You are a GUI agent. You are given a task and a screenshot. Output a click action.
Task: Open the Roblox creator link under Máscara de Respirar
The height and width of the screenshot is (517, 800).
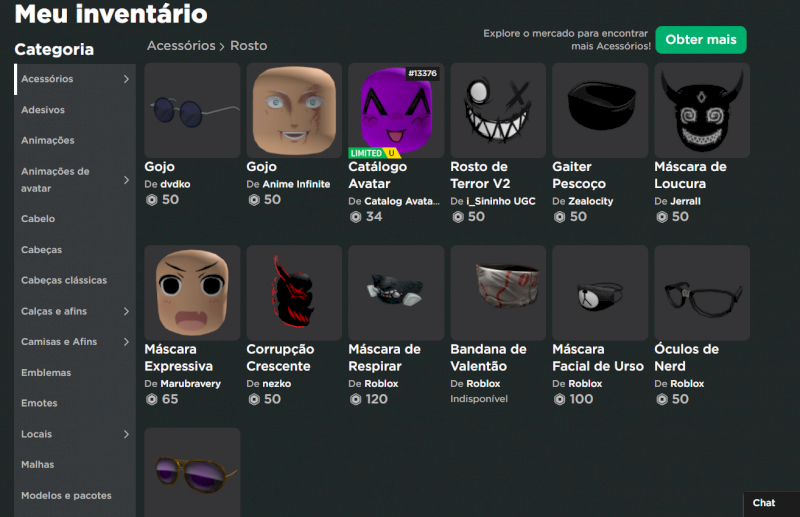click(381, 383)
